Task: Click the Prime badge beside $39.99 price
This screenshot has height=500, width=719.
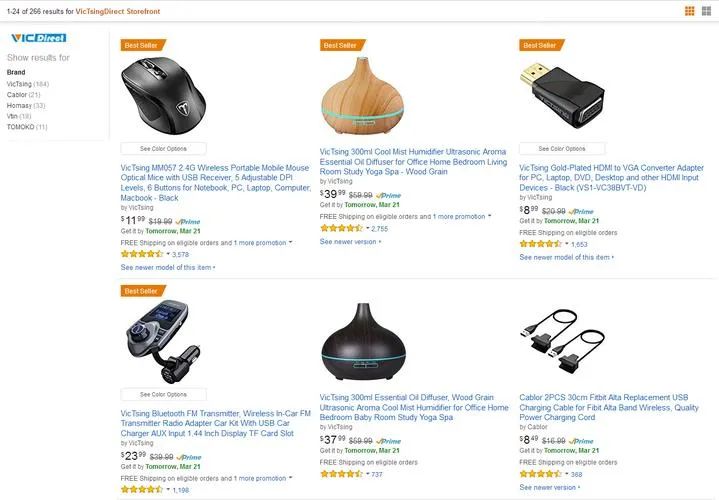Action: (x=388, y=195)
